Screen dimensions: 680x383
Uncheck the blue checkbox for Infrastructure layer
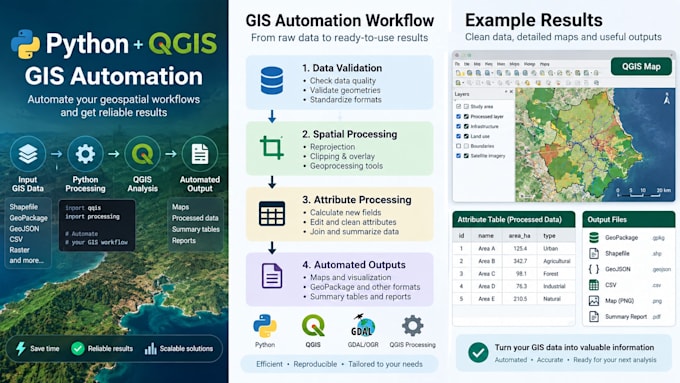coord(458,126)
